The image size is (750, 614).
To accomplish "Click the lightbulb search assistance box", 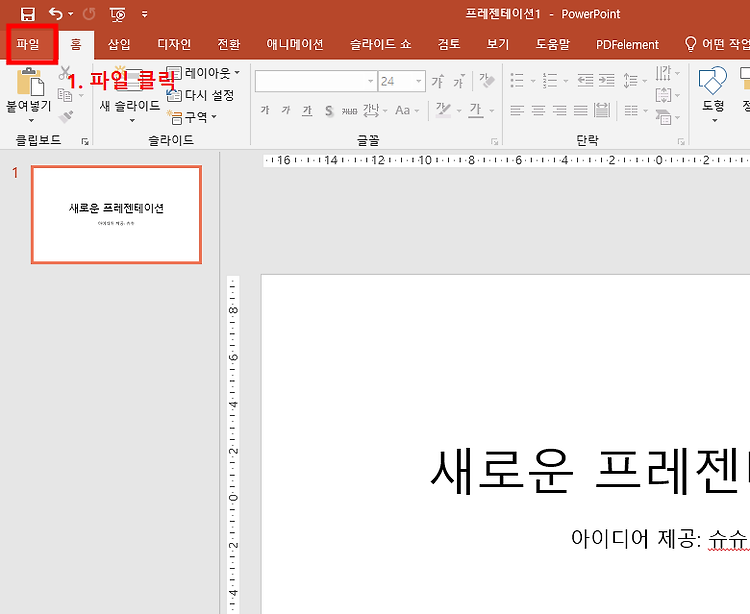I will click(x=716, y=44).
